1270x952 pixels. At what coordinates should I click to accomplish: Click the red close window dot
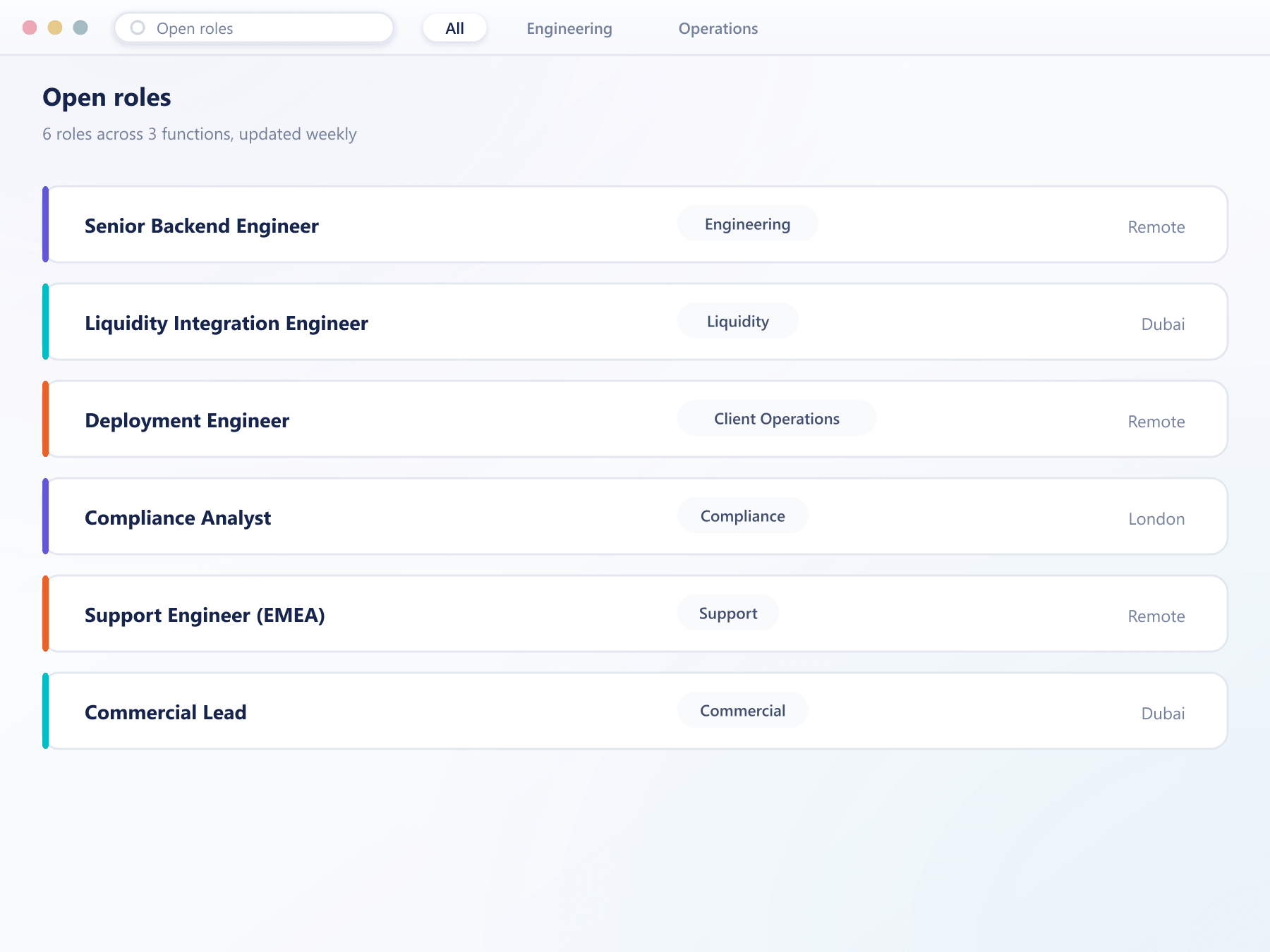[x=30, y=28]
